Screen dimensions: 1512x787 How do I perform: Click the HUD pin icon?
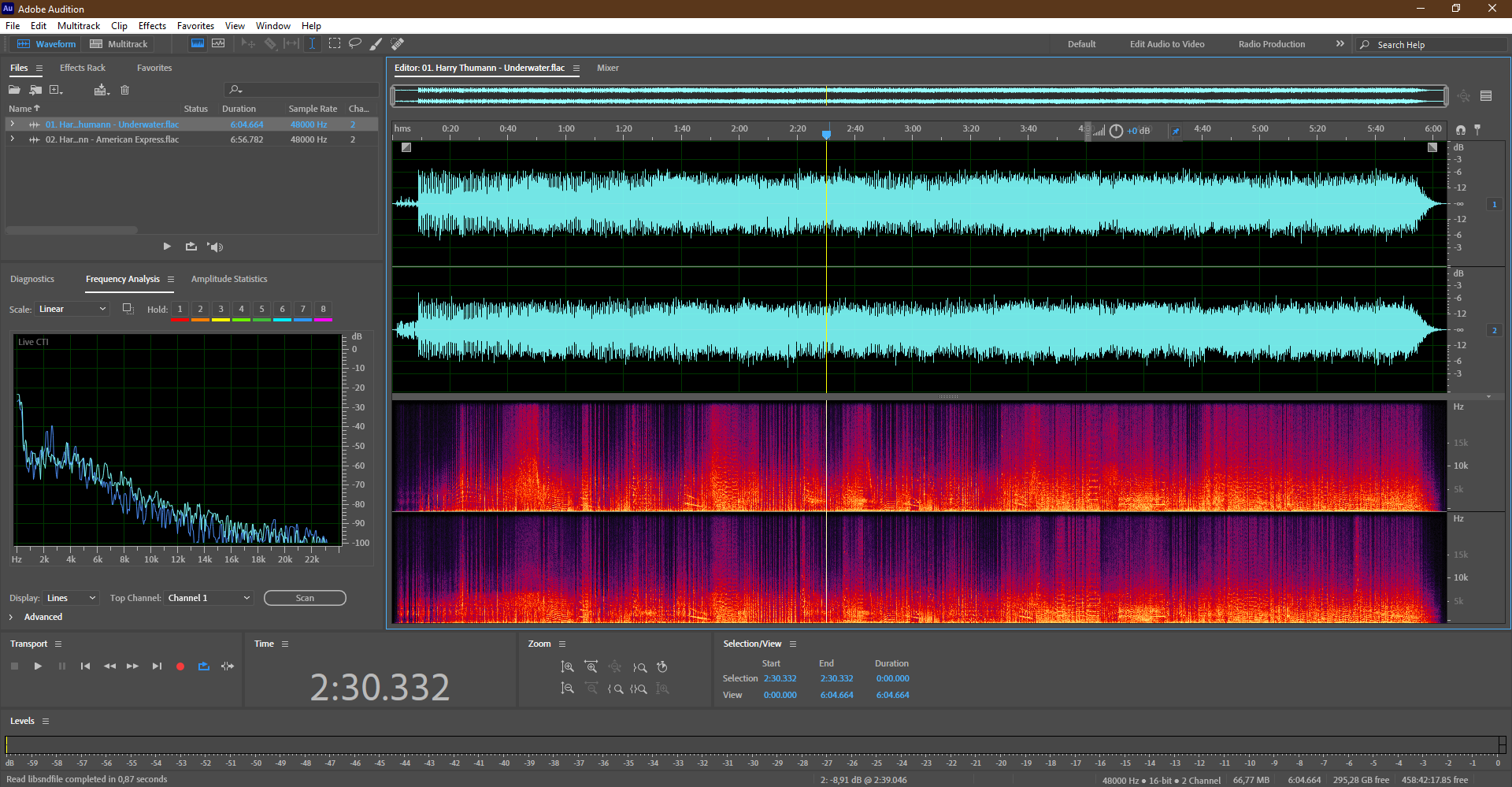(1176, 131)
